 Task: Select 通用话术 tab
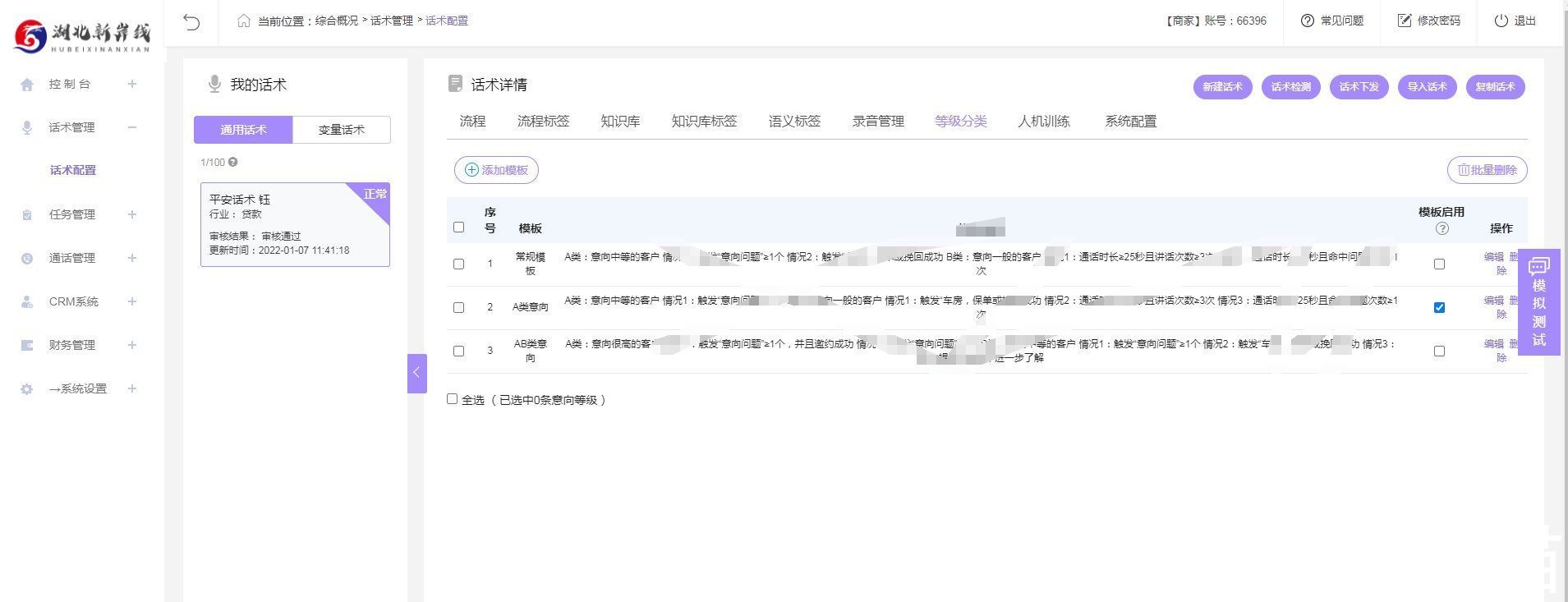click(x=243, y=130)
